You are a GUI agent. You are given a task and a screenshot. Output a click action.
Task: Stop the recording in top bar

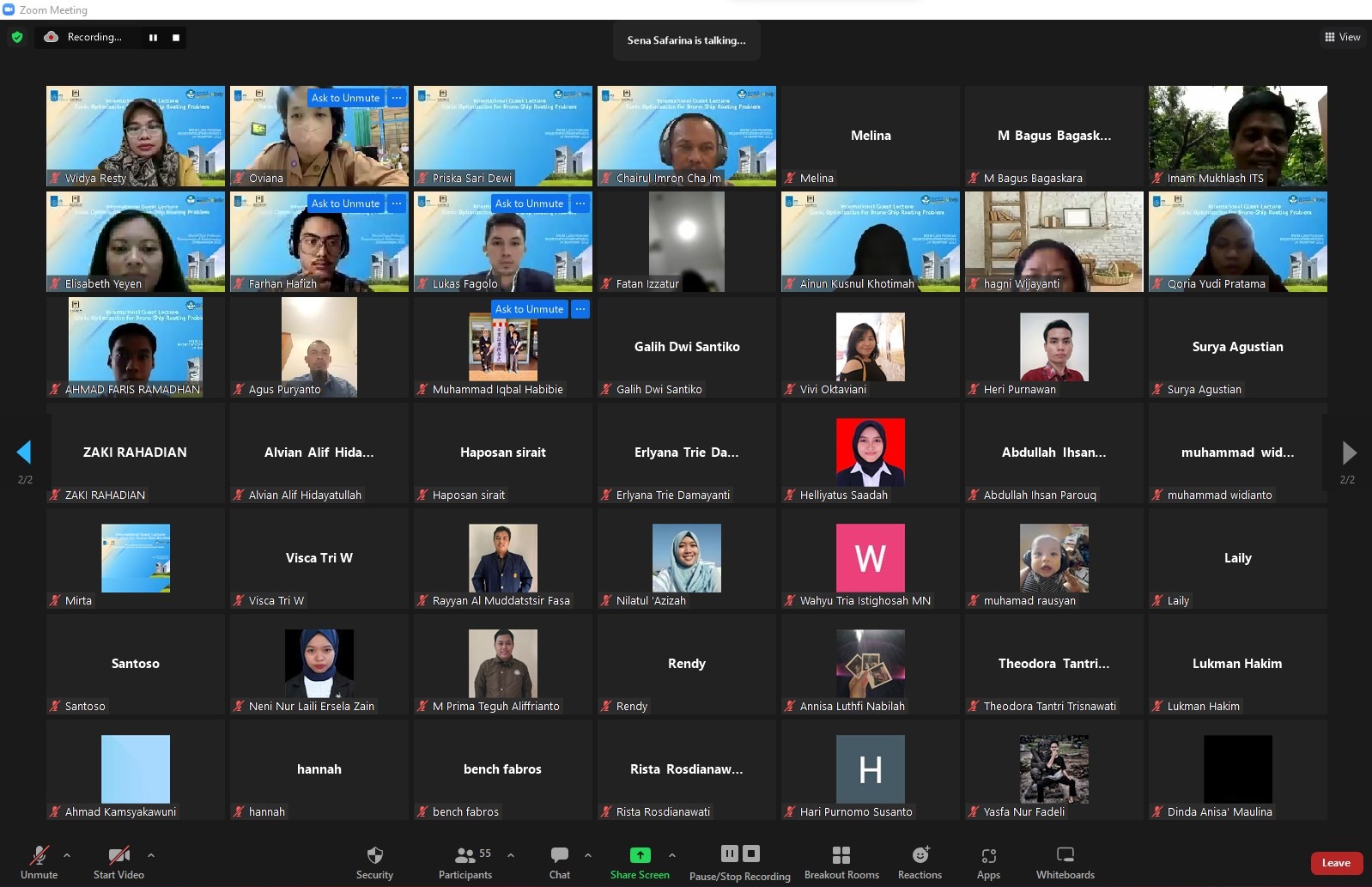point(176,38)
